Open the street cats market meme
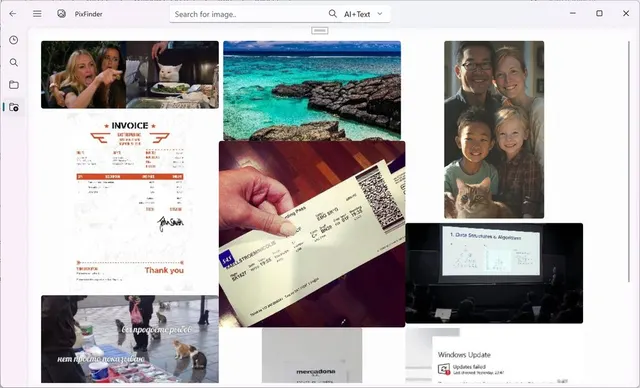Screen dimensions: 640x388 [x=130, y=339]
